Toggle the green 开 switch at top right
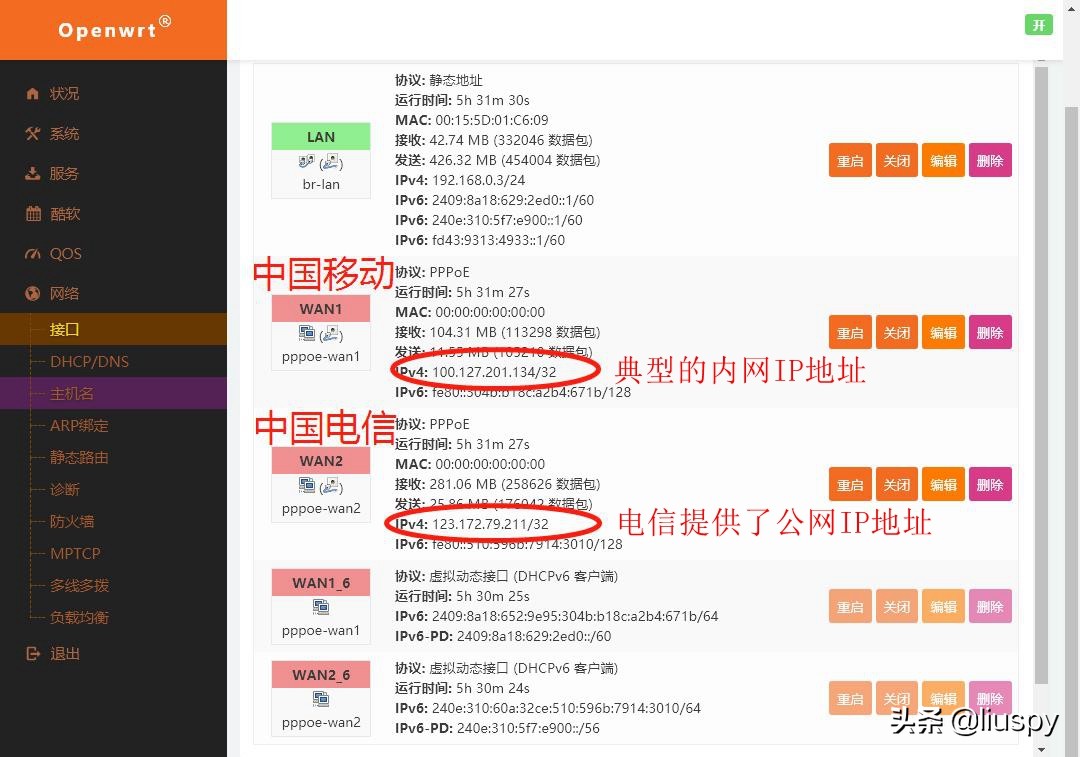This screenshot has height=757, width=1080. [1038, 25]
